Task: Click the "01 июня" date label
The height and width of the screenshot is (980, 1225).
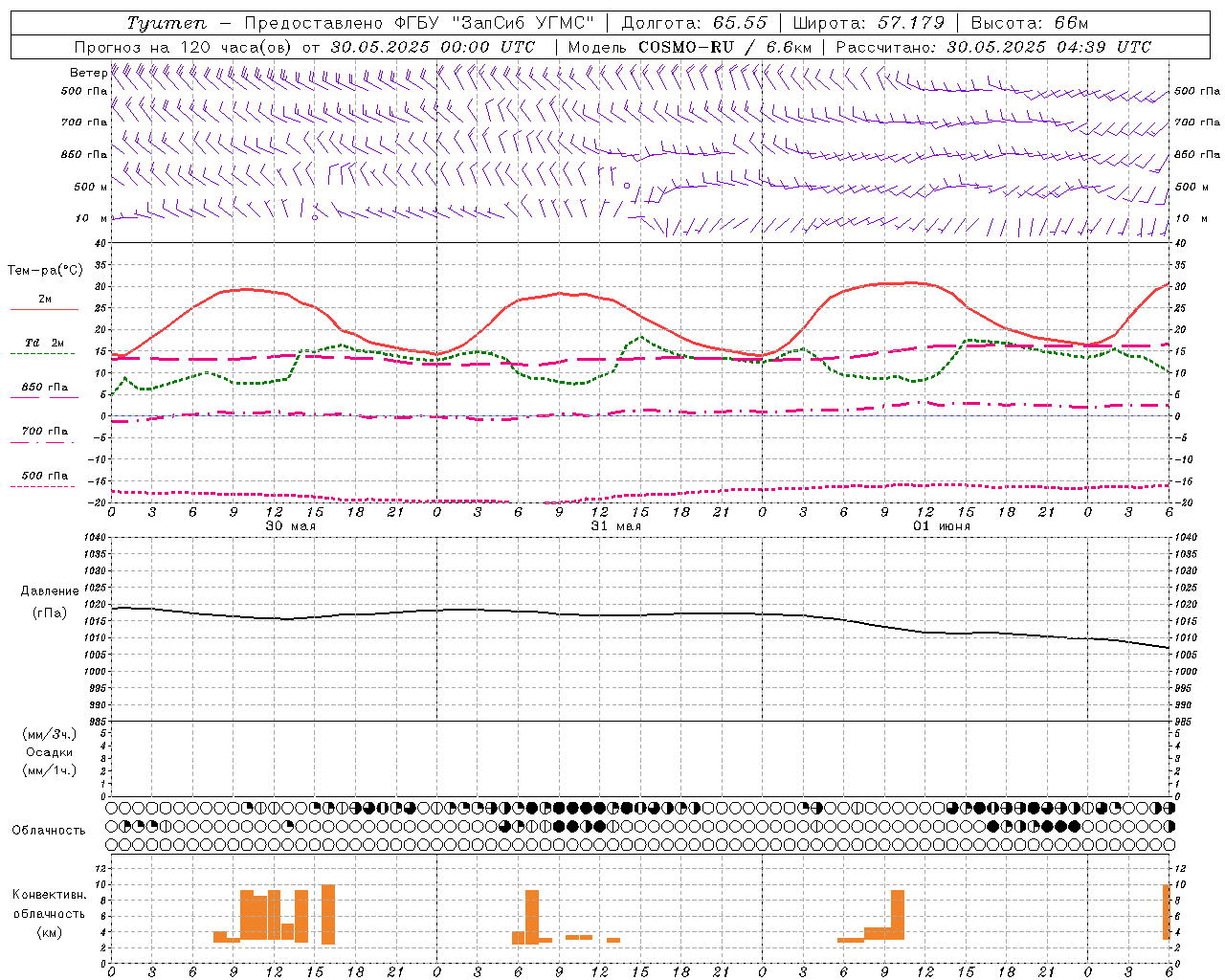Action: click(x=941, y=526)
